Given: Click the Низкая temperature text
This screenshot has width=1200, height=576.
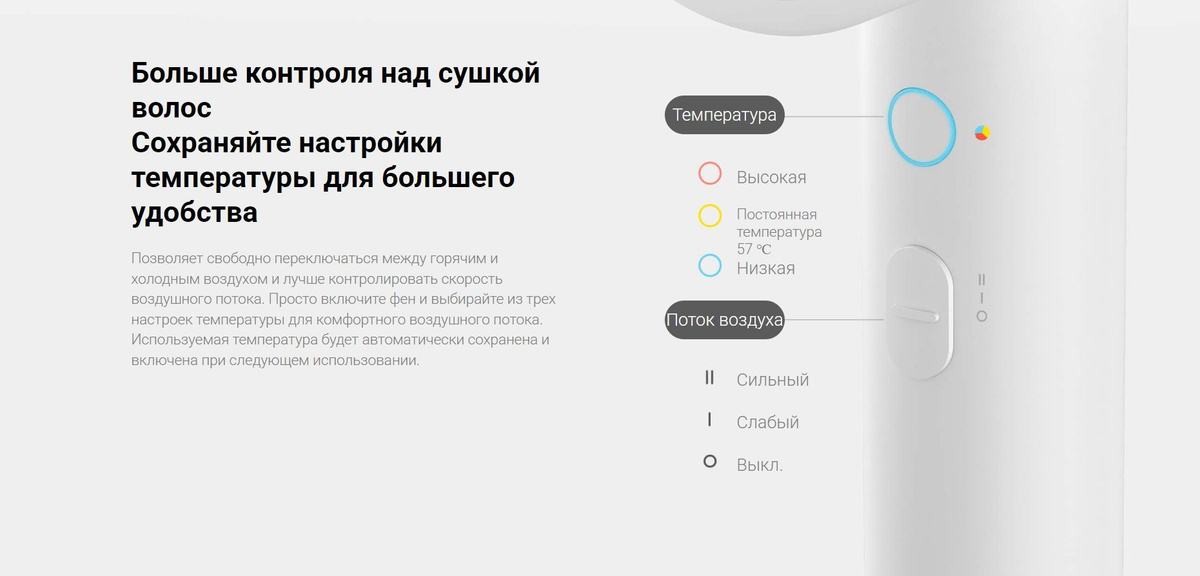Looking at the screenshot, I should coord(766,268).
